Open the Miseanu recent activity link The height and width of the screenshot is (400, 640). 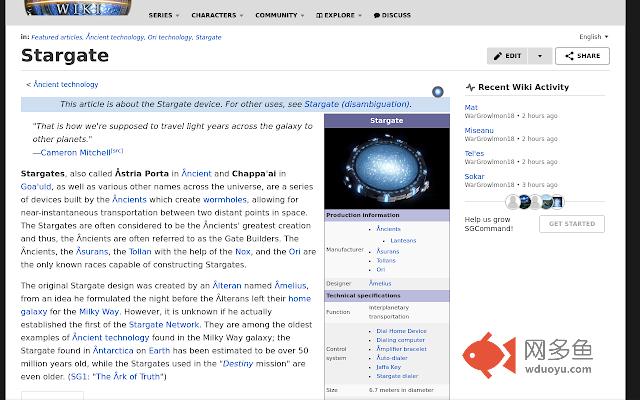(479, 131)
